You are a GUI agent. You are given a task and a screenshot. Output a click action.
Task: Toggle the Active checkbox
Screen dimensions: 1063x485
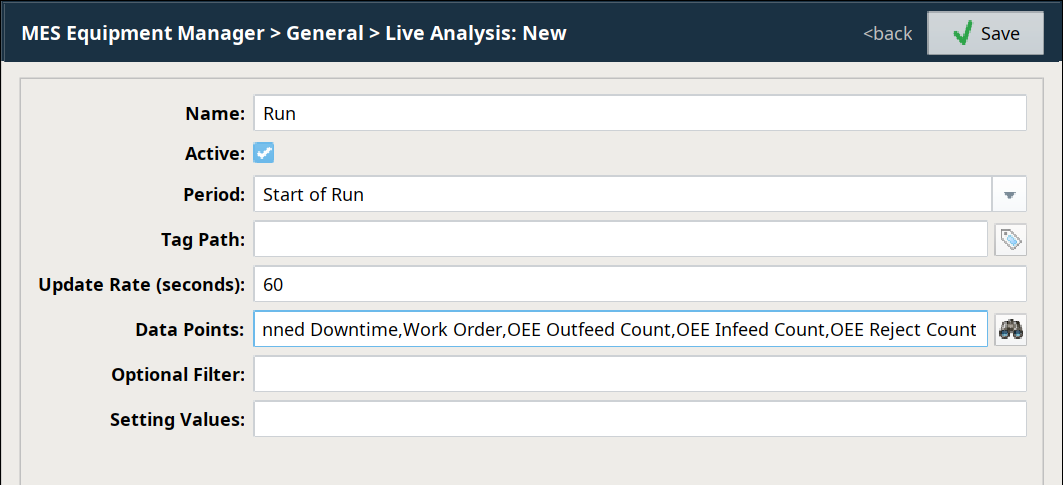click(264, 153)
